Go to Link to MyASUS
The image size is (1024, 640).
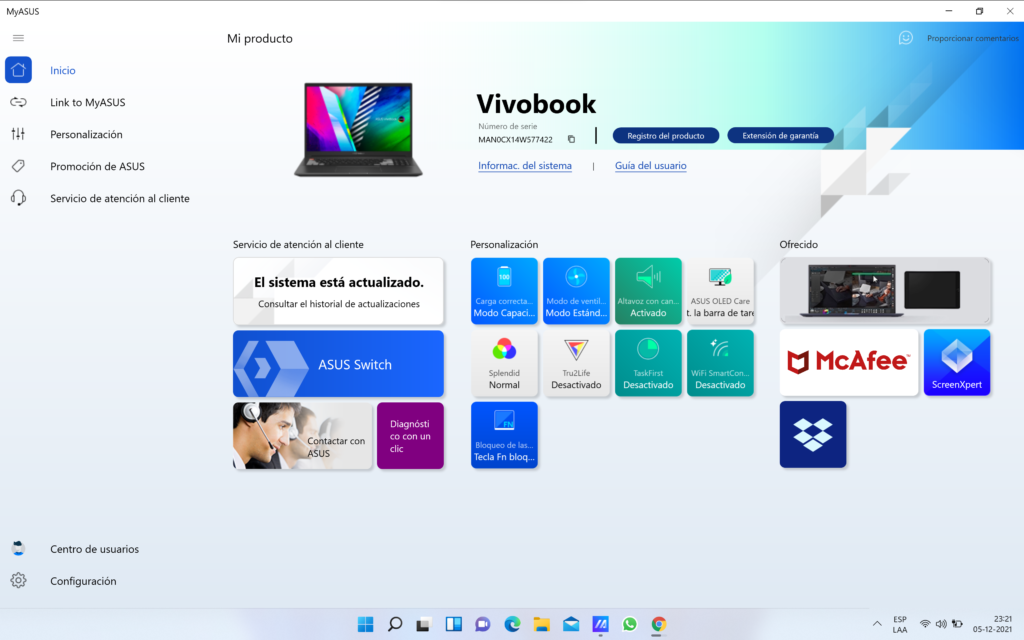tap(87, 102)
